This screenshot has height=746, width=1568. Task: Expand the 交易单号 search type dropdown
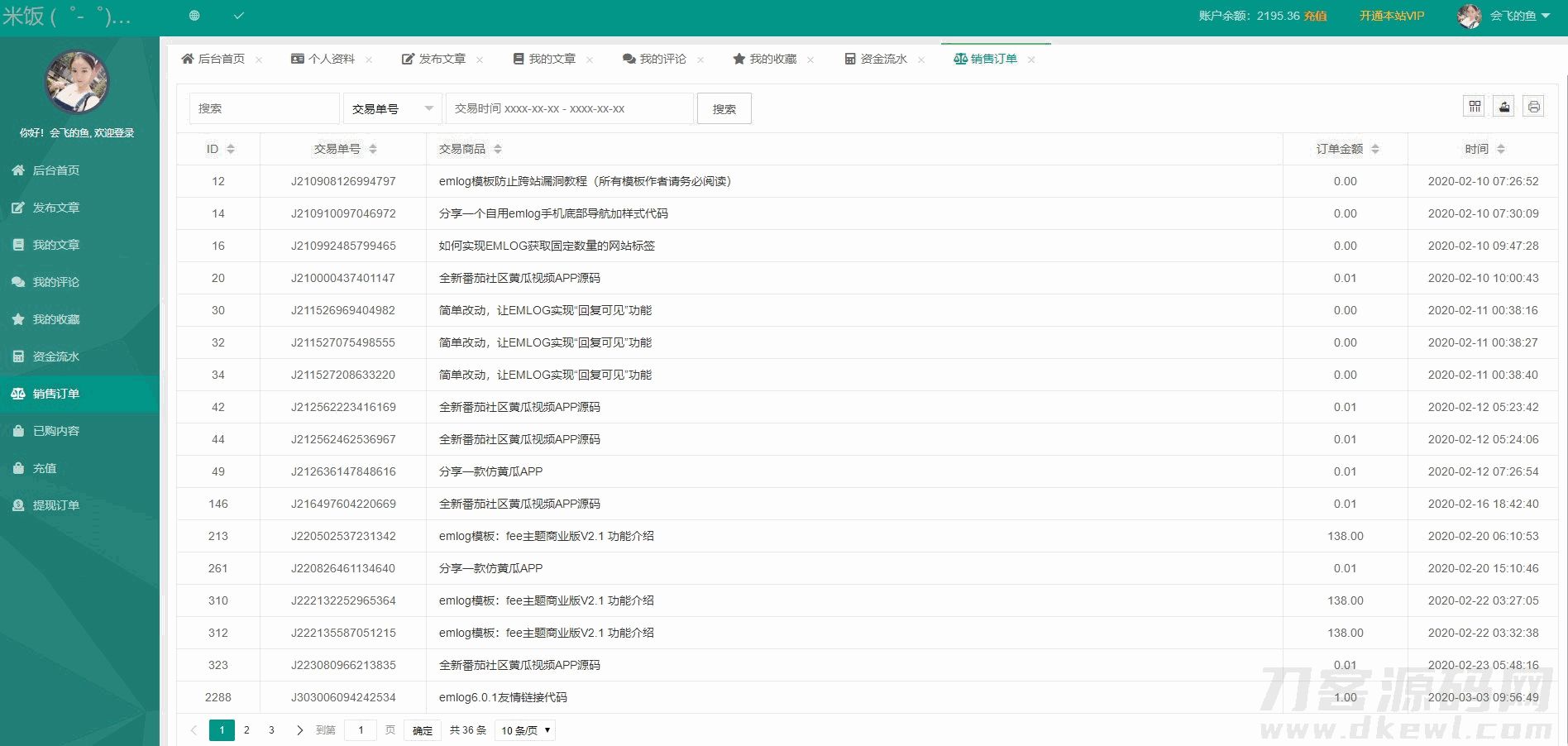[x=392, y=108]
